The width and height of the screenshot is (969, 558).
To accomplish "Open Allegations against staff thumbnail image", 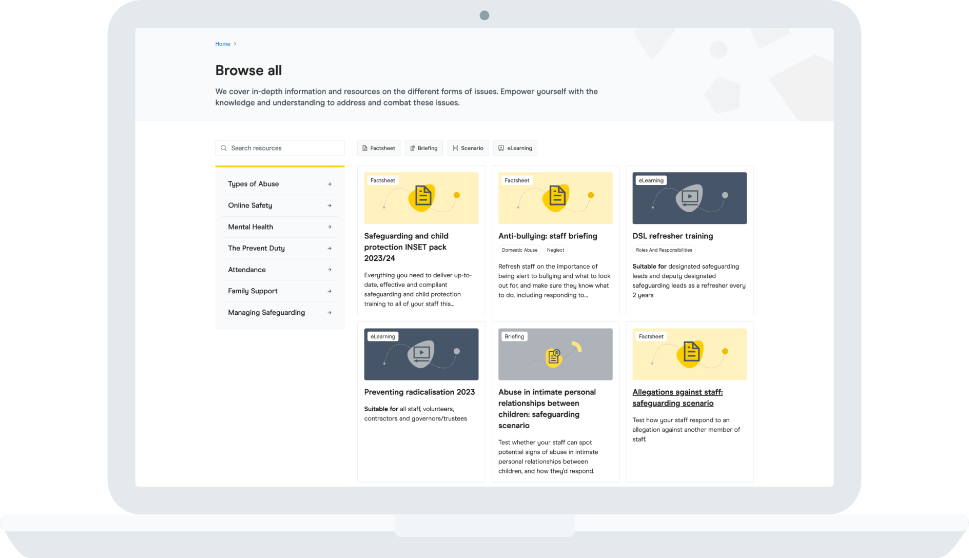I will coord(689,354).
